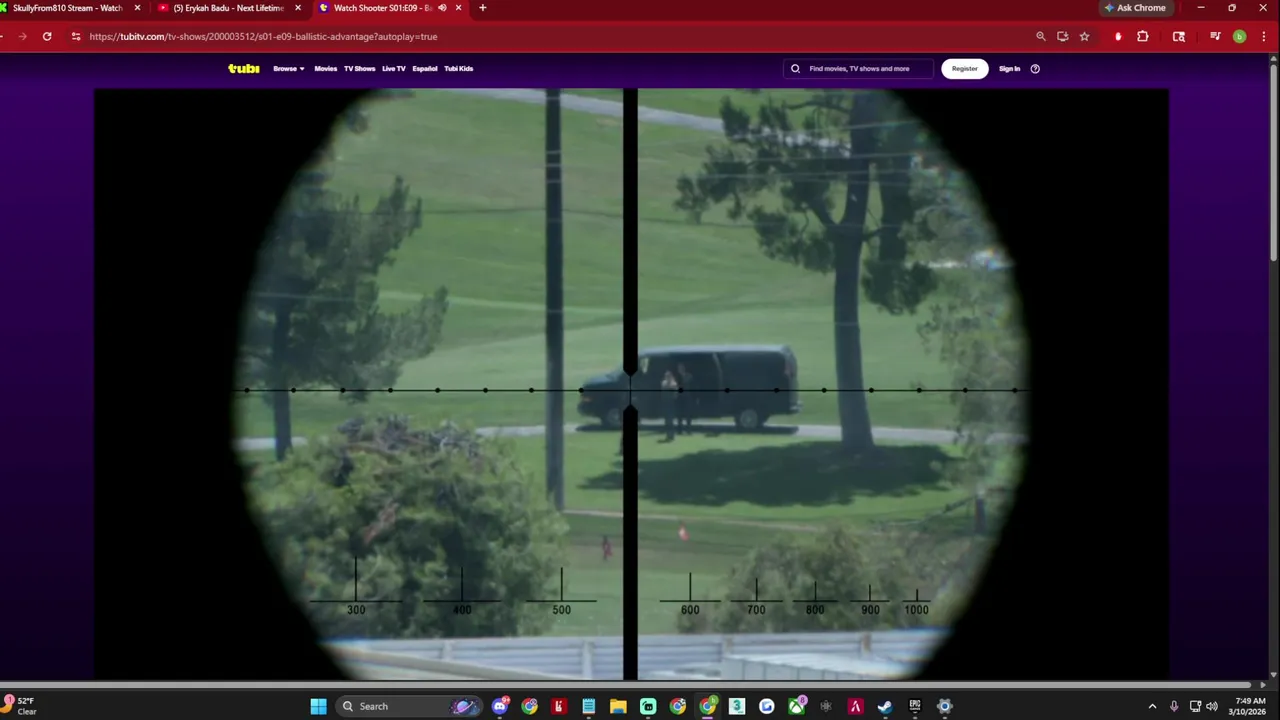Open the weather widget showing 52°F
This screenshot has height=720, width=1280.
20,706
